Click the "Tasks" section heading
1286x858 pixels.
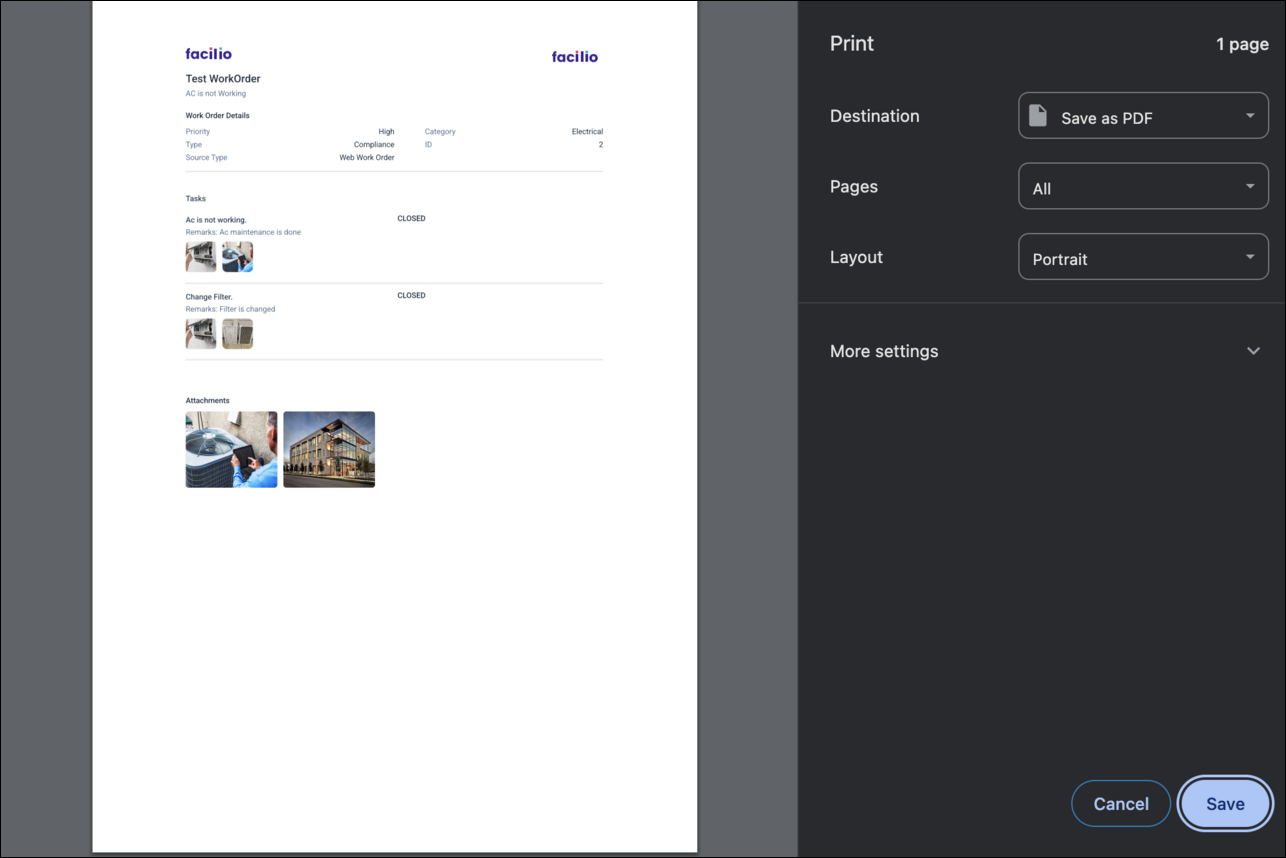coord(196,199)
